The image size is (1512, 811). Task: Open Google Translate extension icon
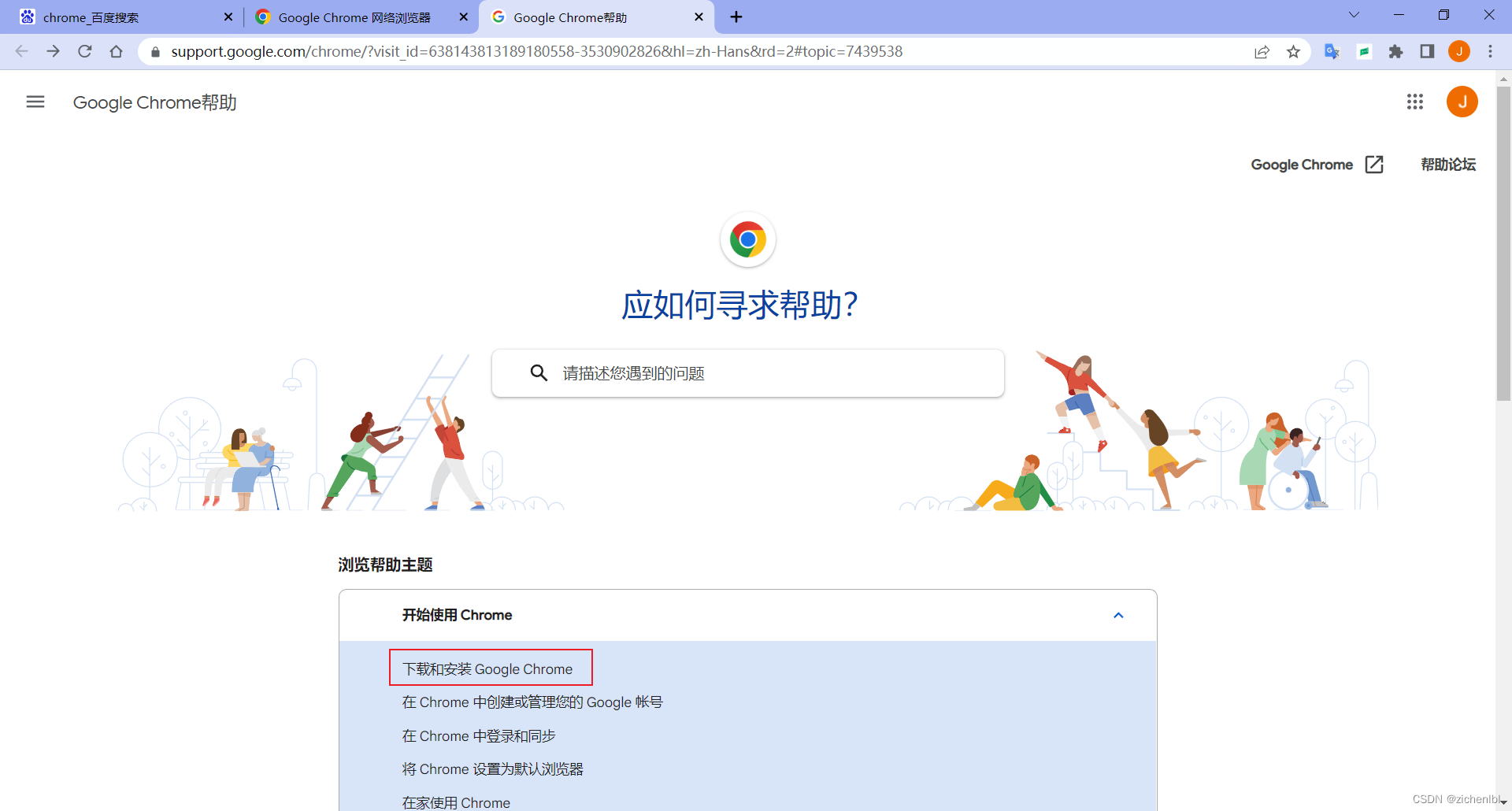click(x=1332, y=51)
